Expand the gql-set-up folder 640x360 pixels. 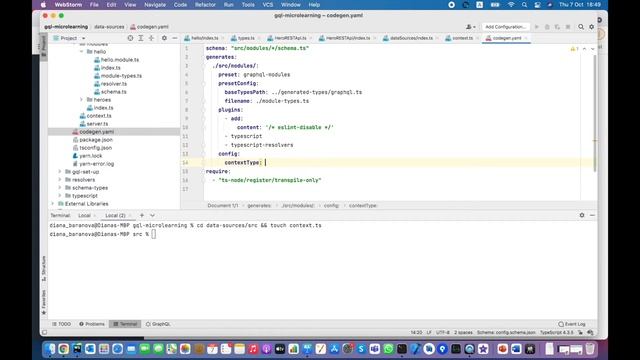point(60,172)
